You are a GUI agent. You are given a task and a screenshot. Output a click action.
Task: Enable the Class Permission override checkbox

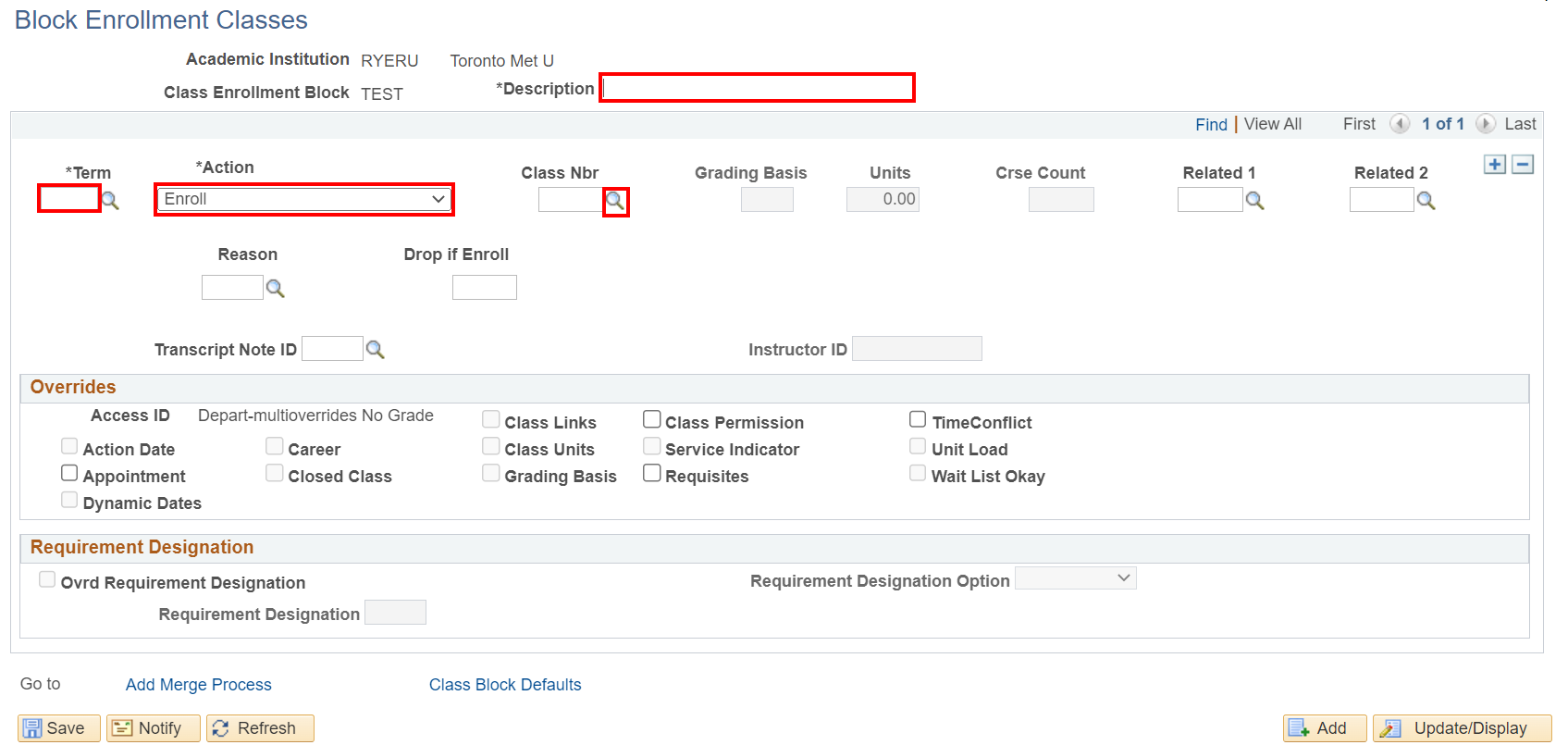pyautogui.click(x=652, y=420)
